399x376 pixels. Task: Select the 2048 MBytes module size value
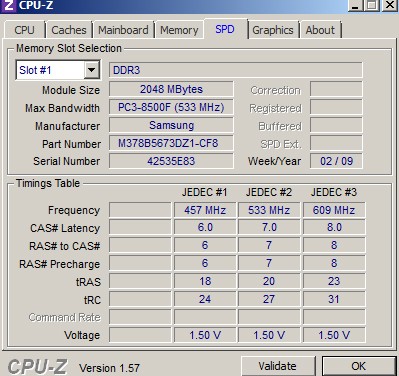(x=171, y=89)
